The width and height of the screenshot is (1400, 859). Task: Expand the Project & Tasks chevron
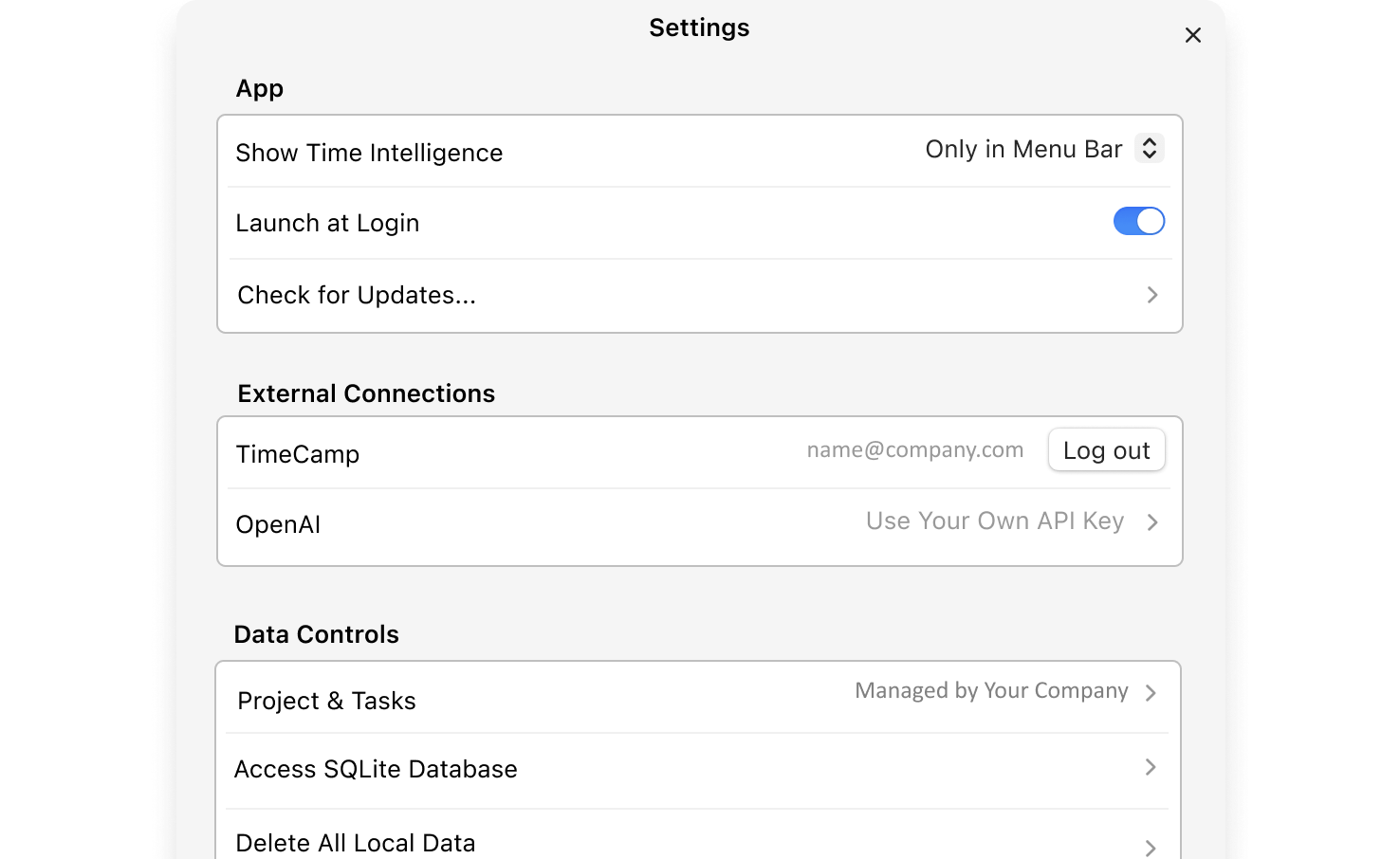click(1151, 693)
